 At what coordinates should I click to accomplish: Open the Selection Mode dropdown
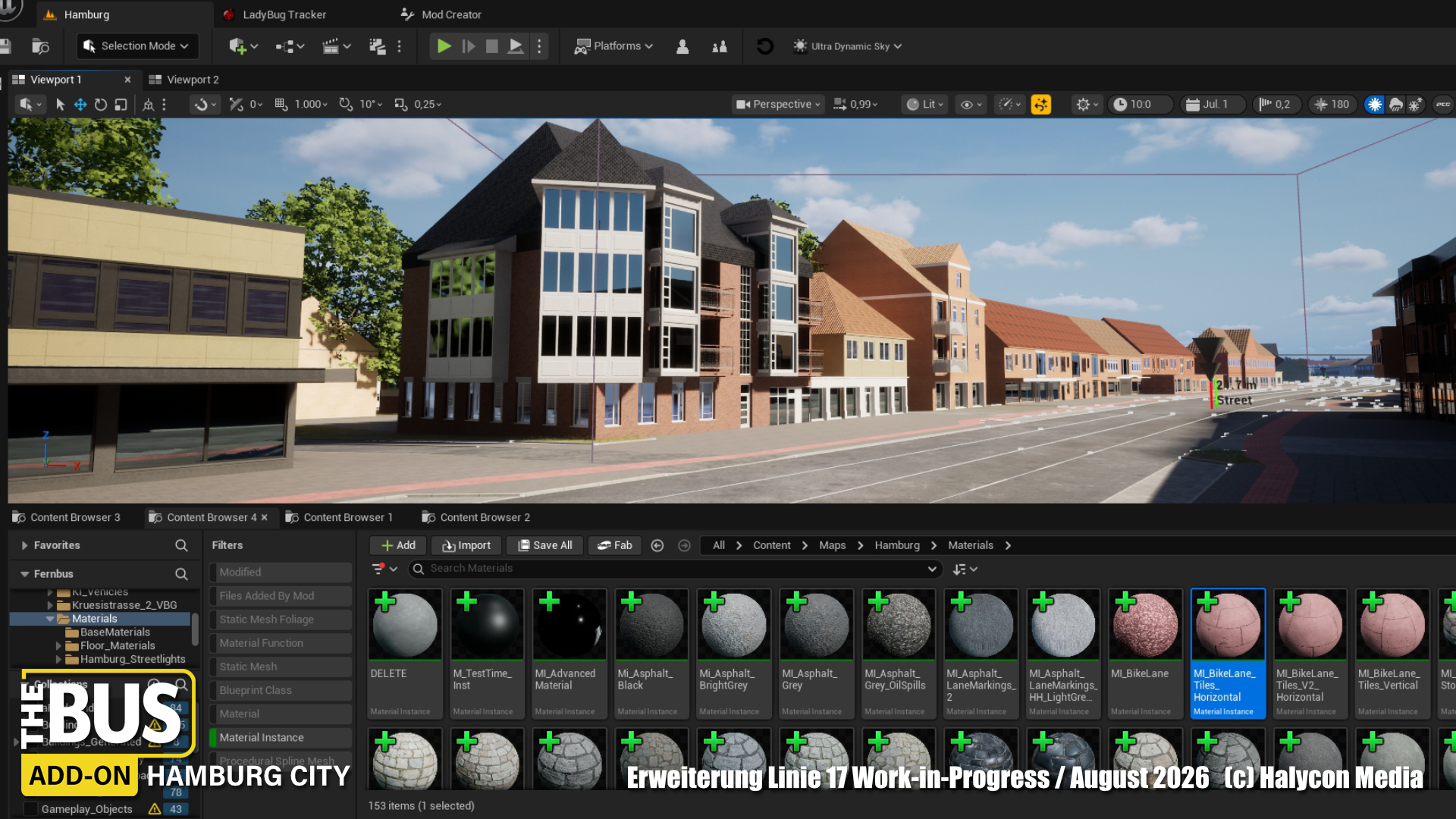137,46
